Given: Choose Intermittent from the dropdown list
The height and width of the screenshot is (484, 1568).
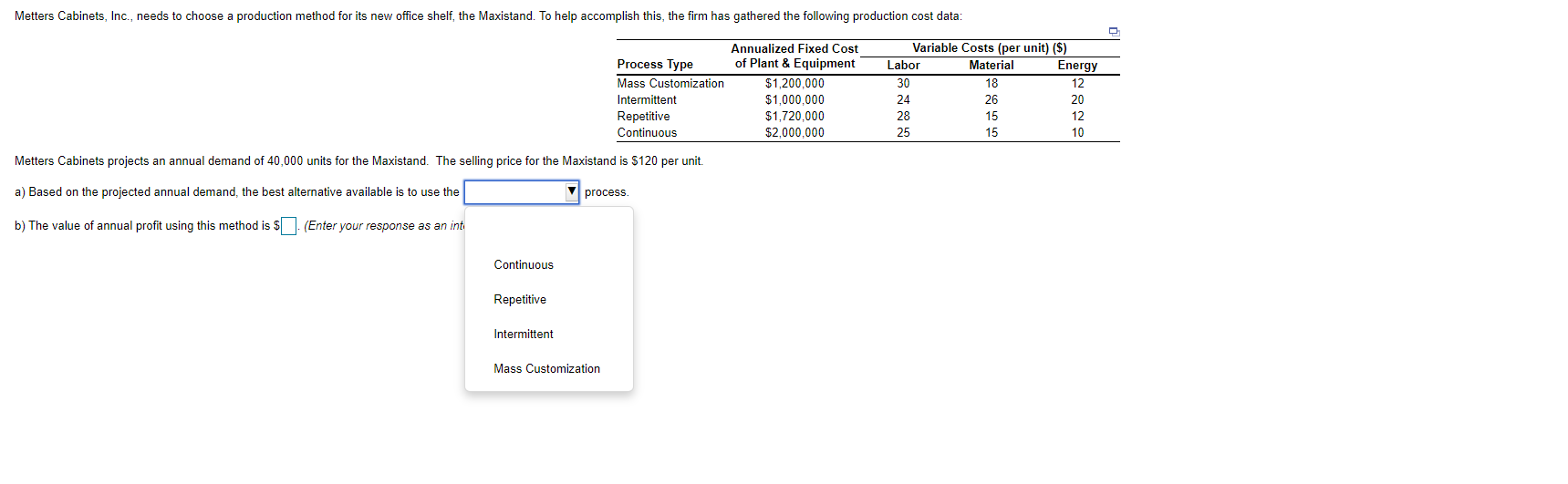Looking at the screenshot, I should [x=524, y=334].
